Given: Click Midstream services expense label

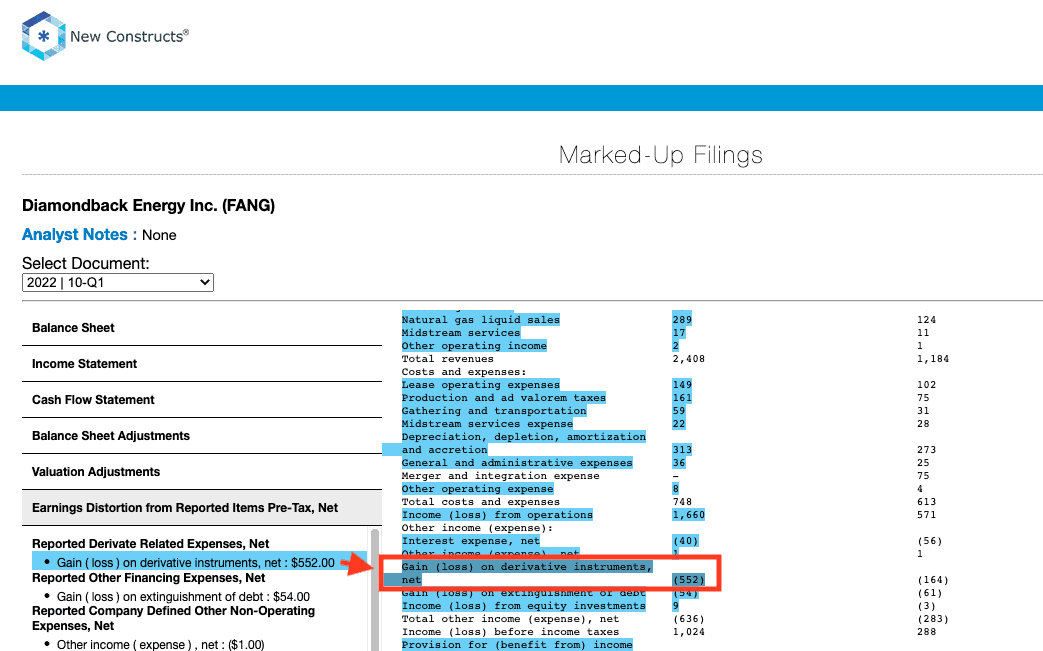Looking at the screenshot, I should 487,424.
